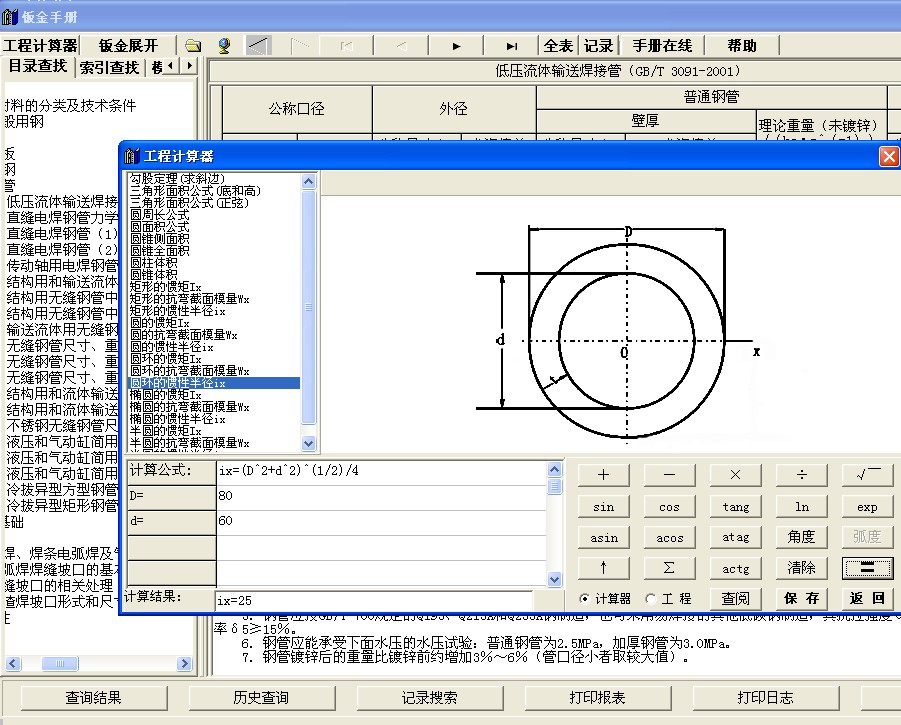Click the tang function button

click(736, 507)
